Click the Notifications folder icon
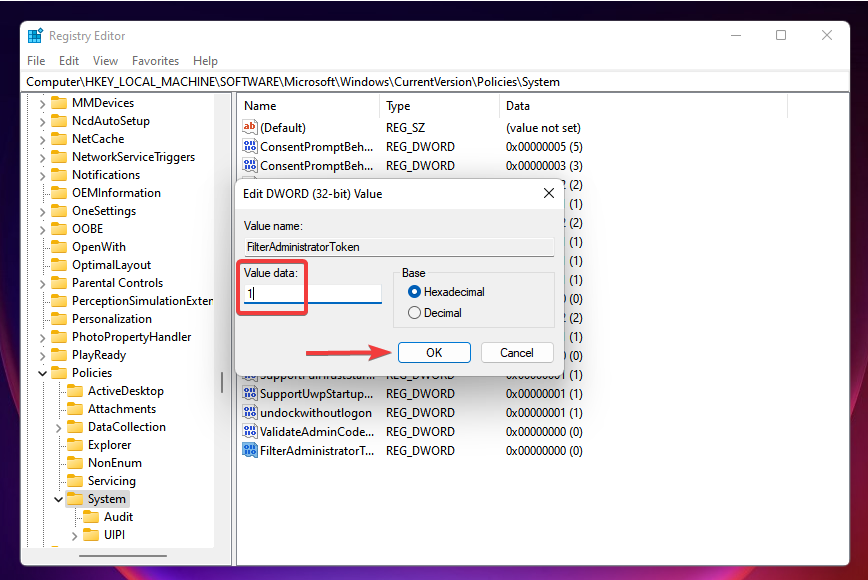This screenshot has height=580, width=868. pyautogui.click(x=59, y=175)
